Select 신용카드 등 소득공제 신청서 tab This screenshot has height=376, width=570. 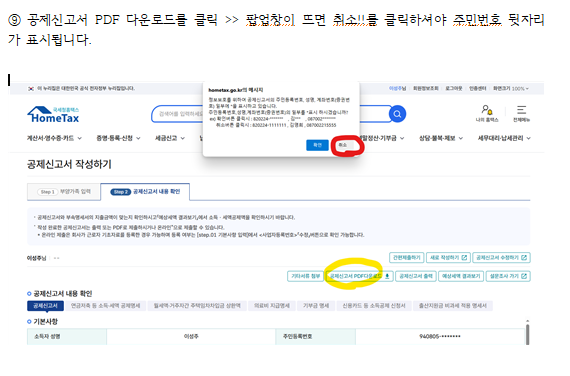tap(374, 306)
